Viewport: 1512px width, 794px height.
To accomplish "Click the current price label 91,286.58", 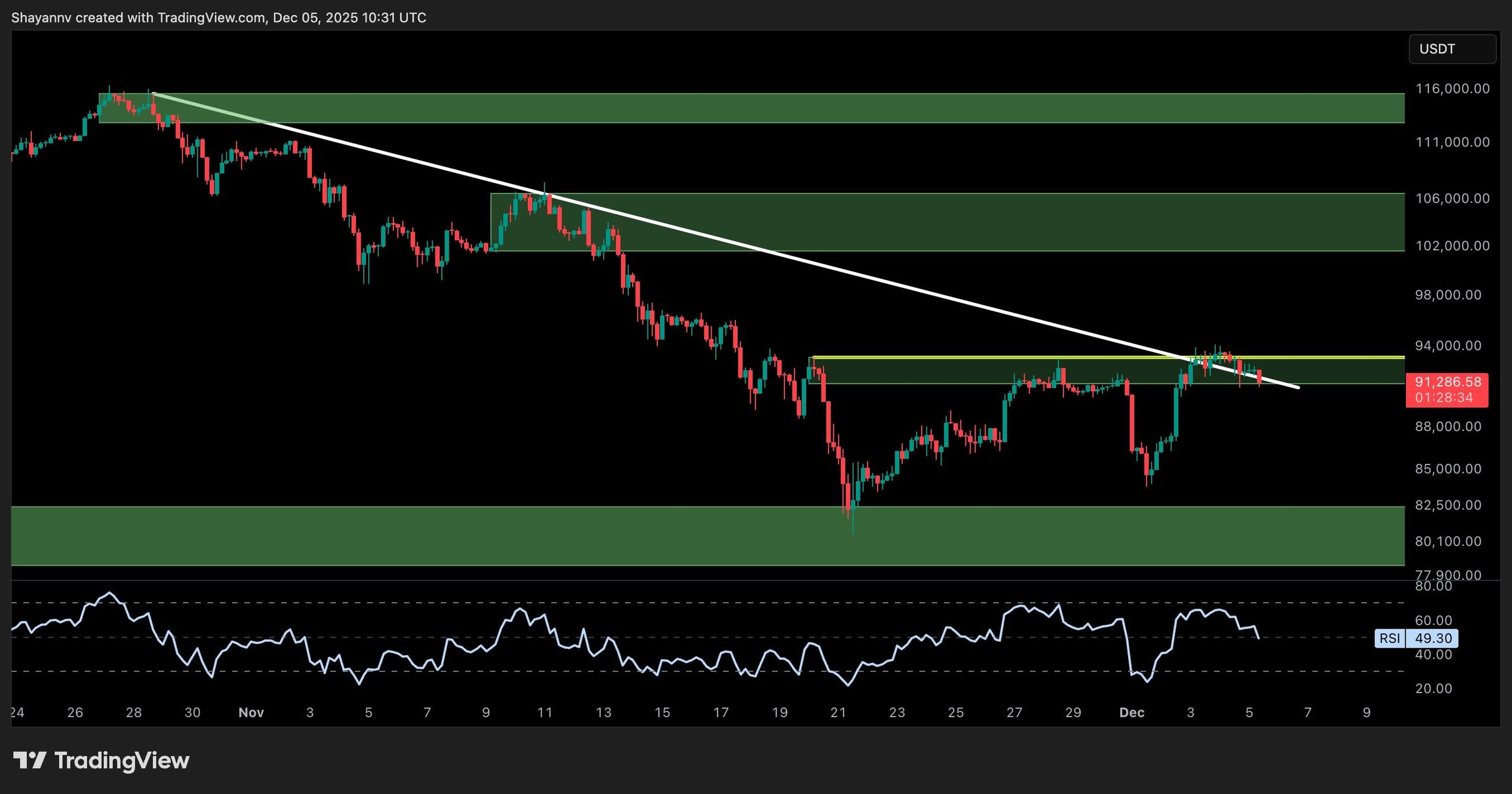I will coord(1447,382).
